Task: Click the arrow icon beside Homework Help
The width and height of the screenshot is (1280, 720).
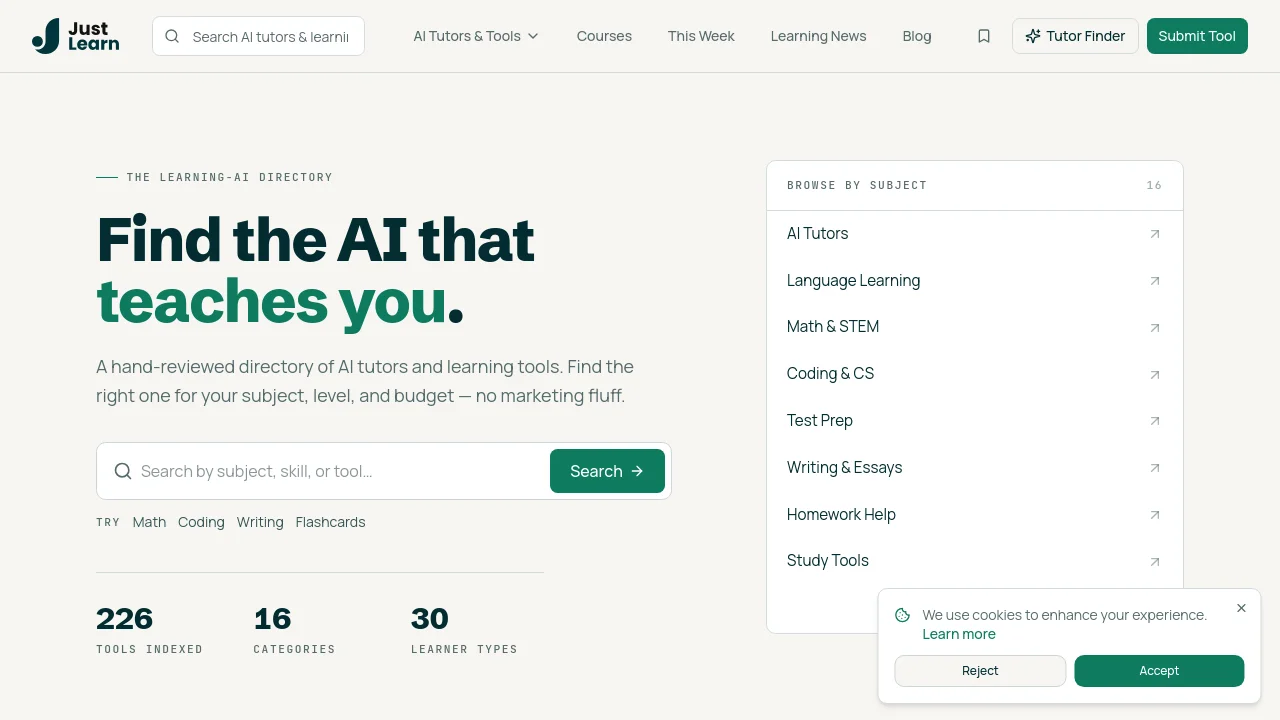Action: point(1155,515)
